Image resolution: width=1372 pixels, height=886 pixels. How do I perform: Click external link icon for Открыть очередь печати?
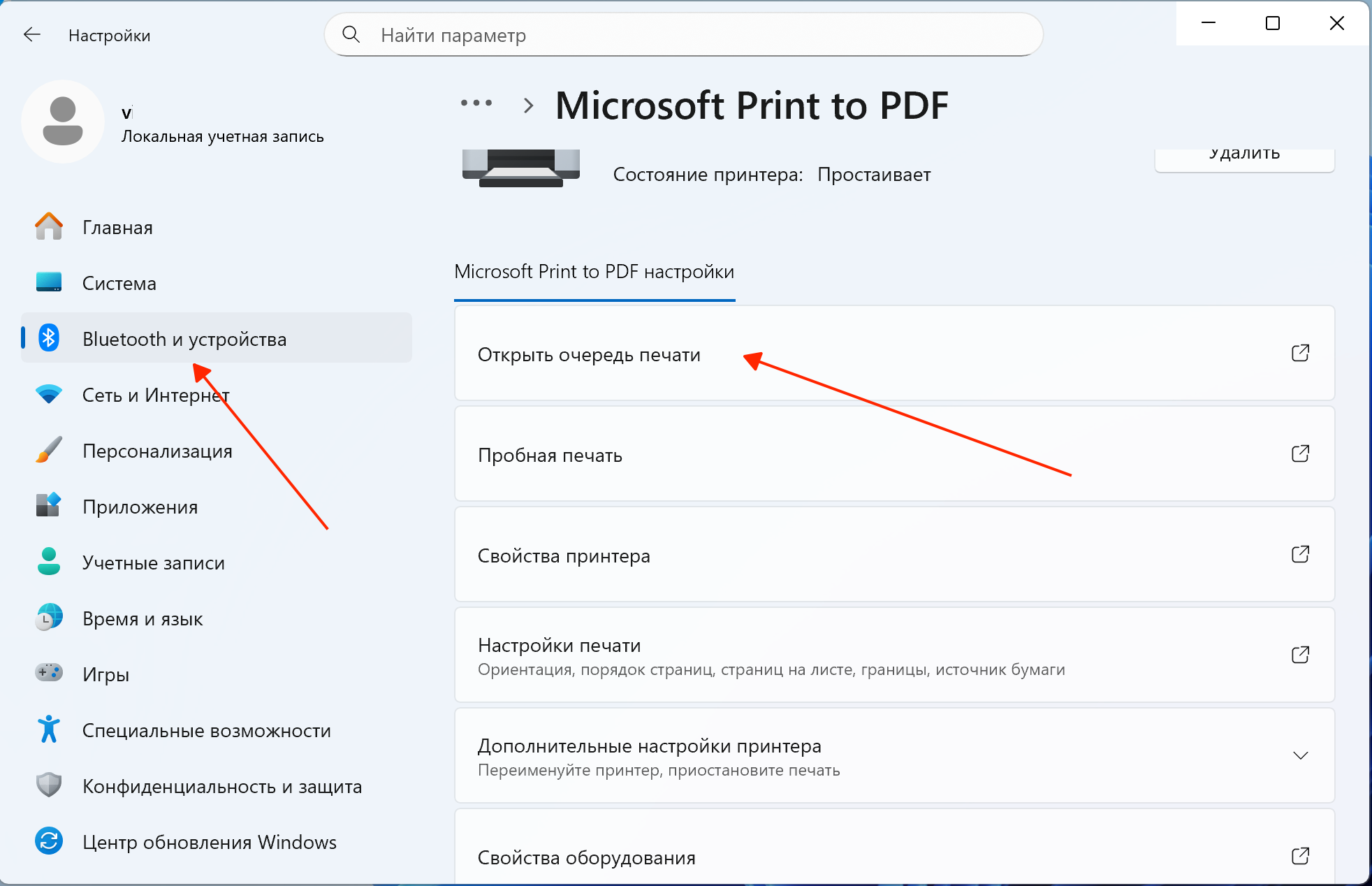click(x=1300, y=354)
